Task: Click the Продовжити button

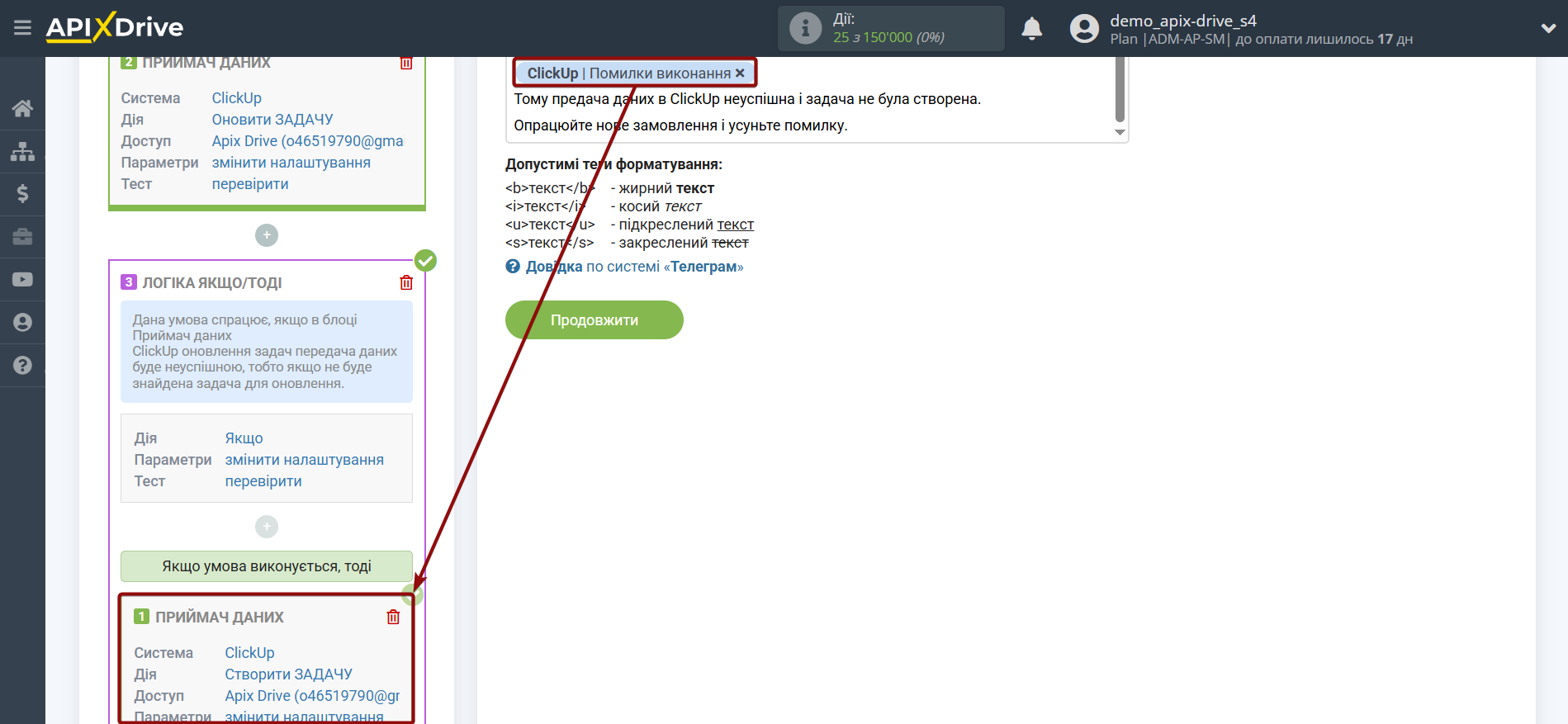Action: point(595,319)
